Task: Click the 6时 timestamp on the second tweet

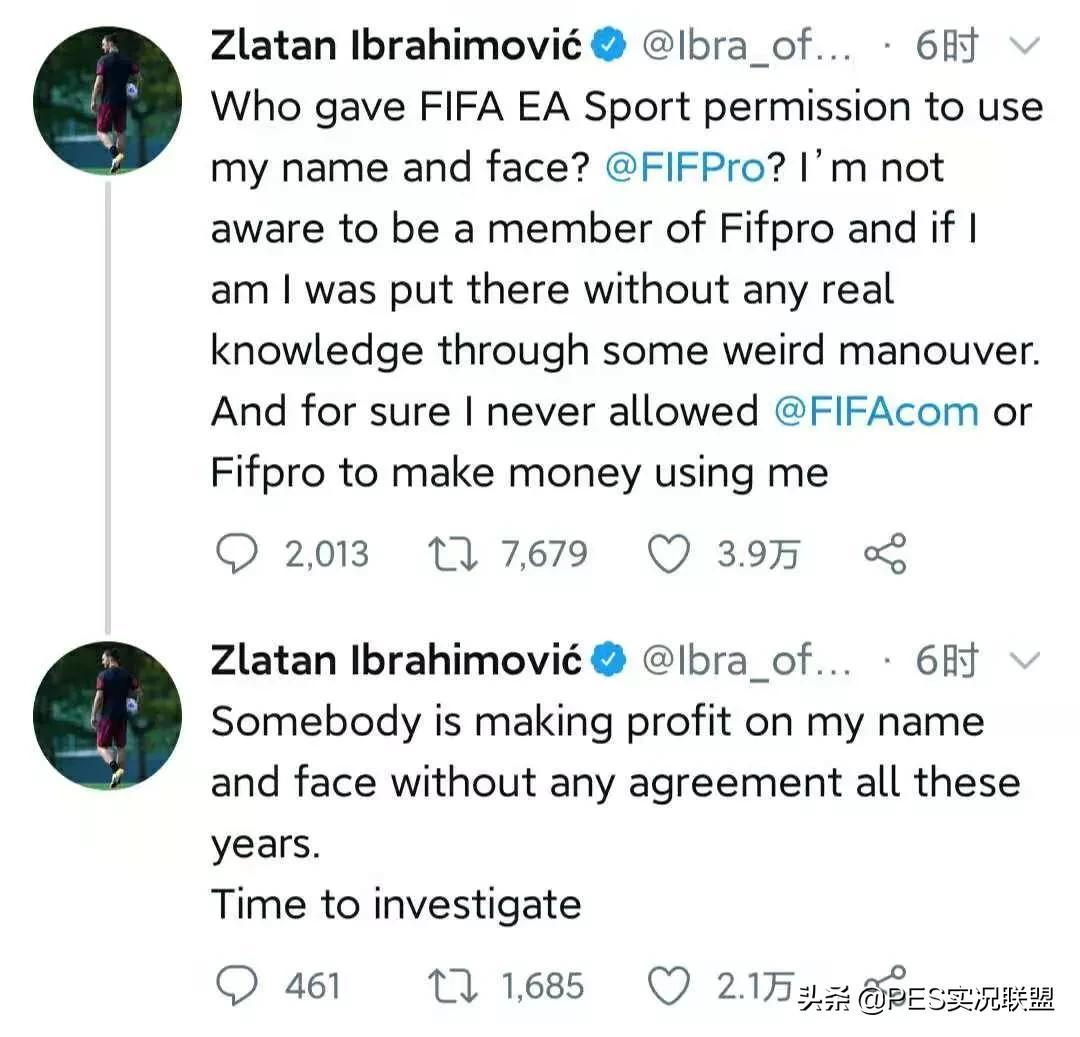Action: [x=945, y=660]
